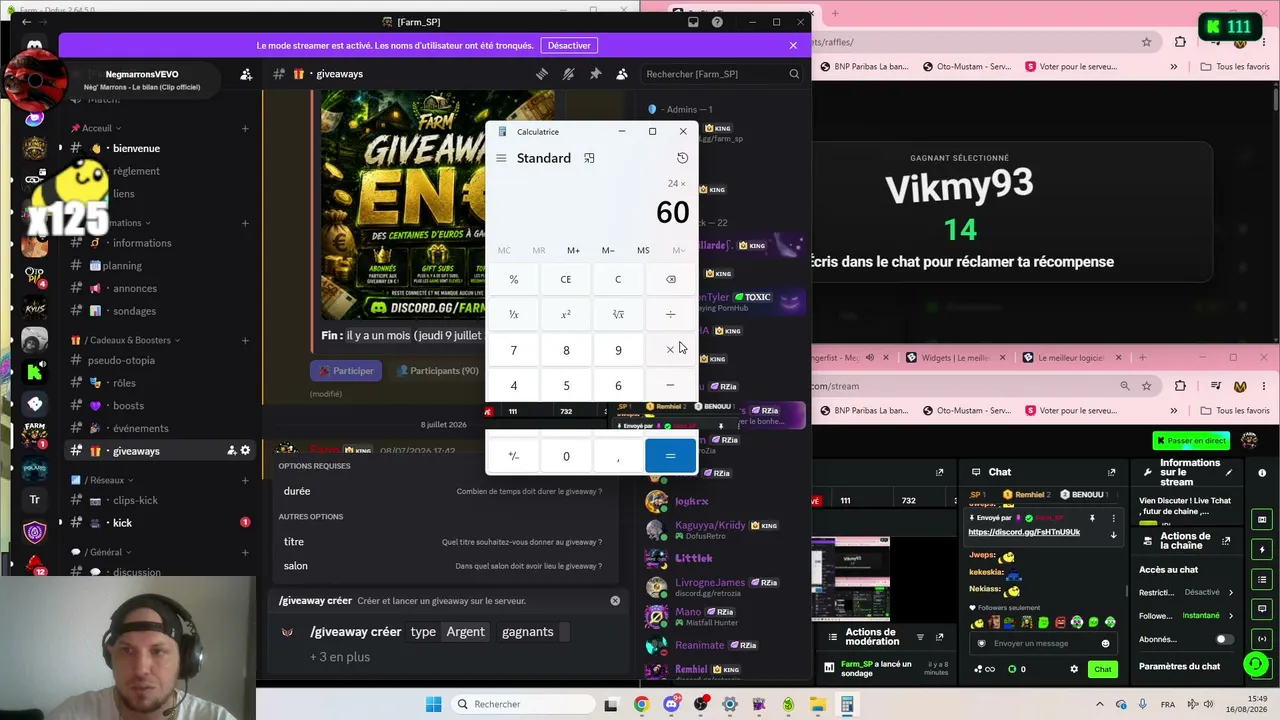
Task: Select the salon command option
Action: pyautogui.click(x=443, y=566)
